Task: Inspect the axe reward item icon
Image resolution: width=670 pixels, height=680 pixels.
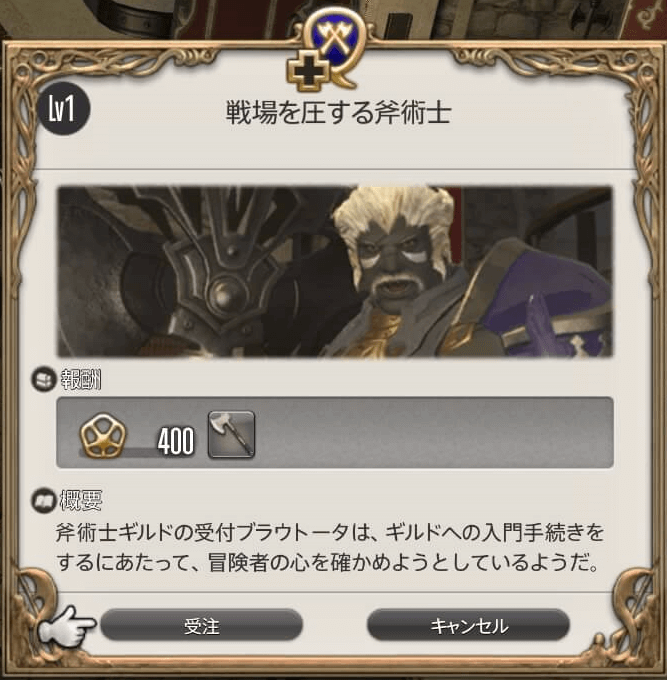Action: (x=232, y=435)
